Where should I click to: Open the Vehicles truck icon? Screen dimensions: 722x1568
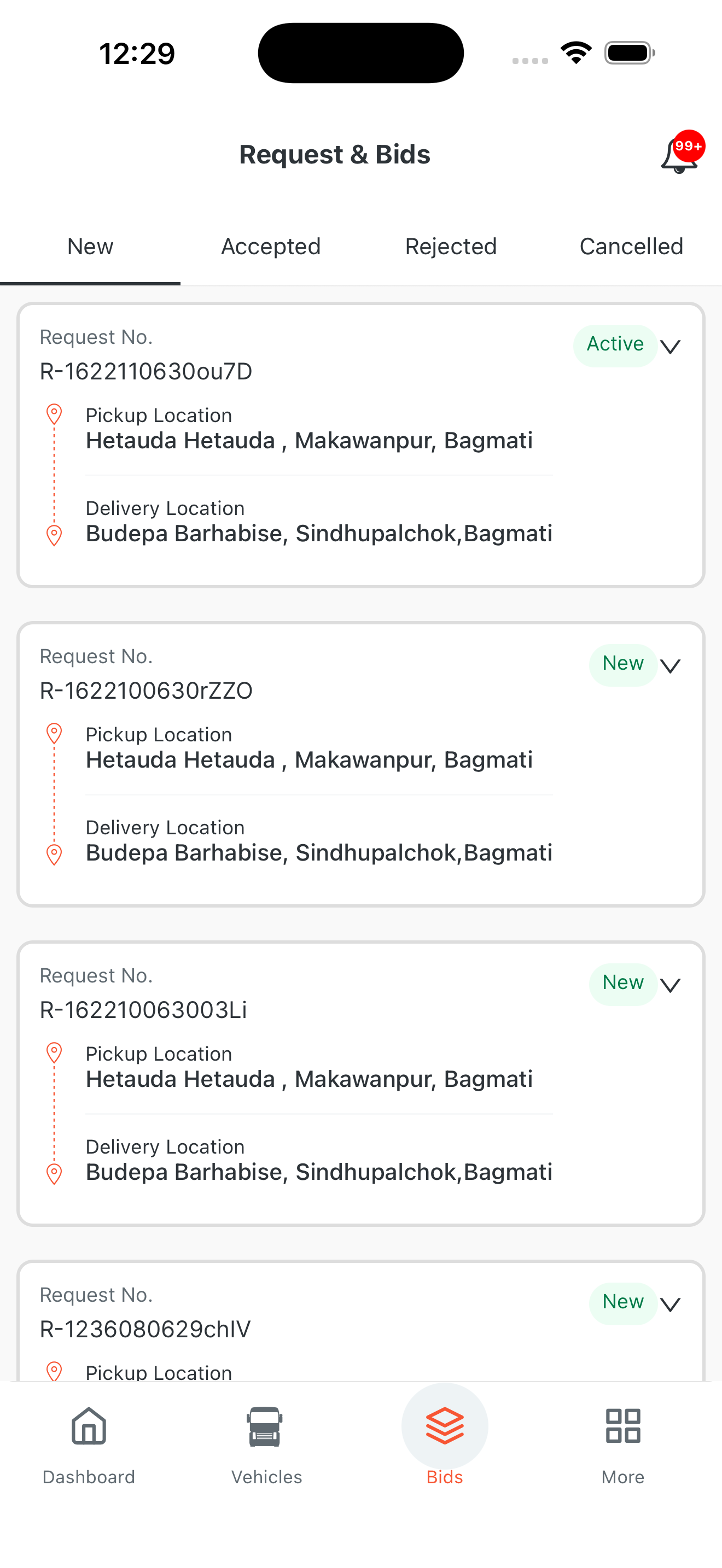click(264, 1426)
